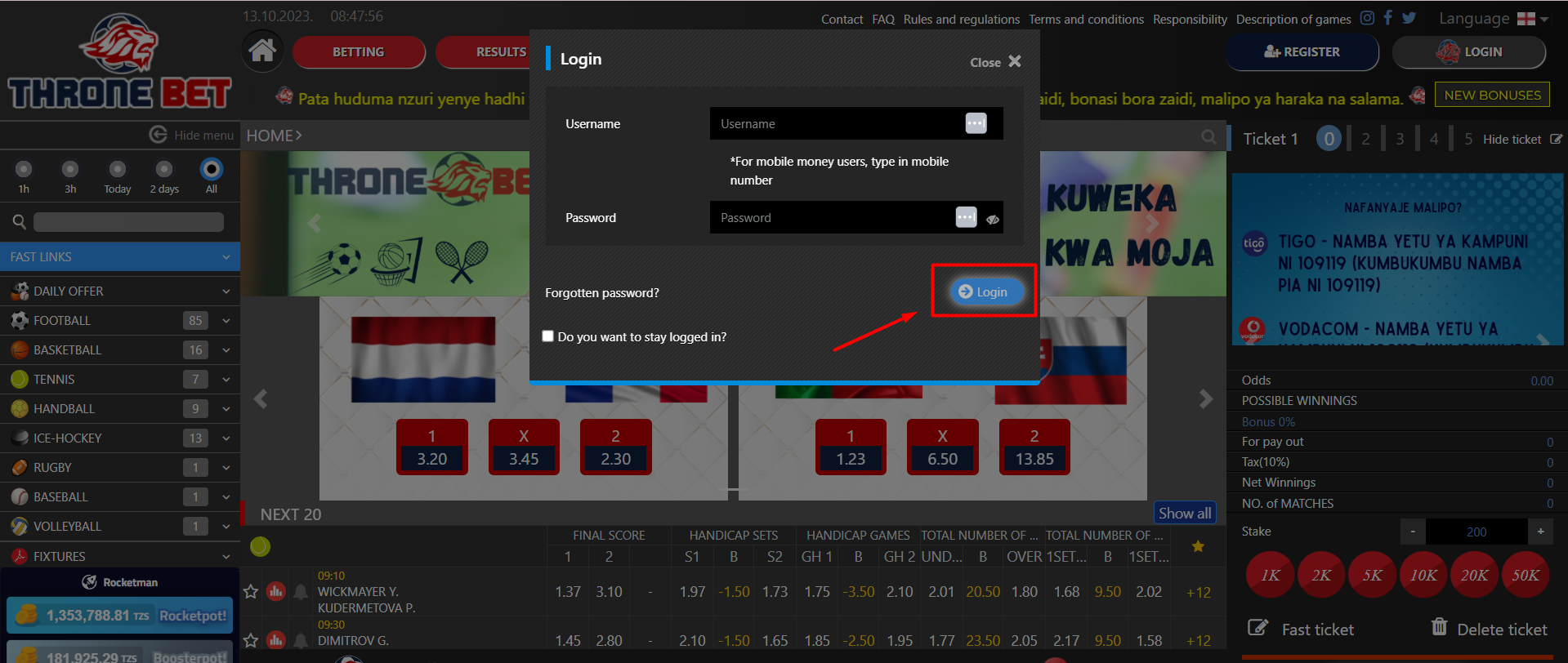This screenshot has width=1568, height=663.
Task: Click tennis ball icon in NEXT 20 table
Action: tap(260, 546)
